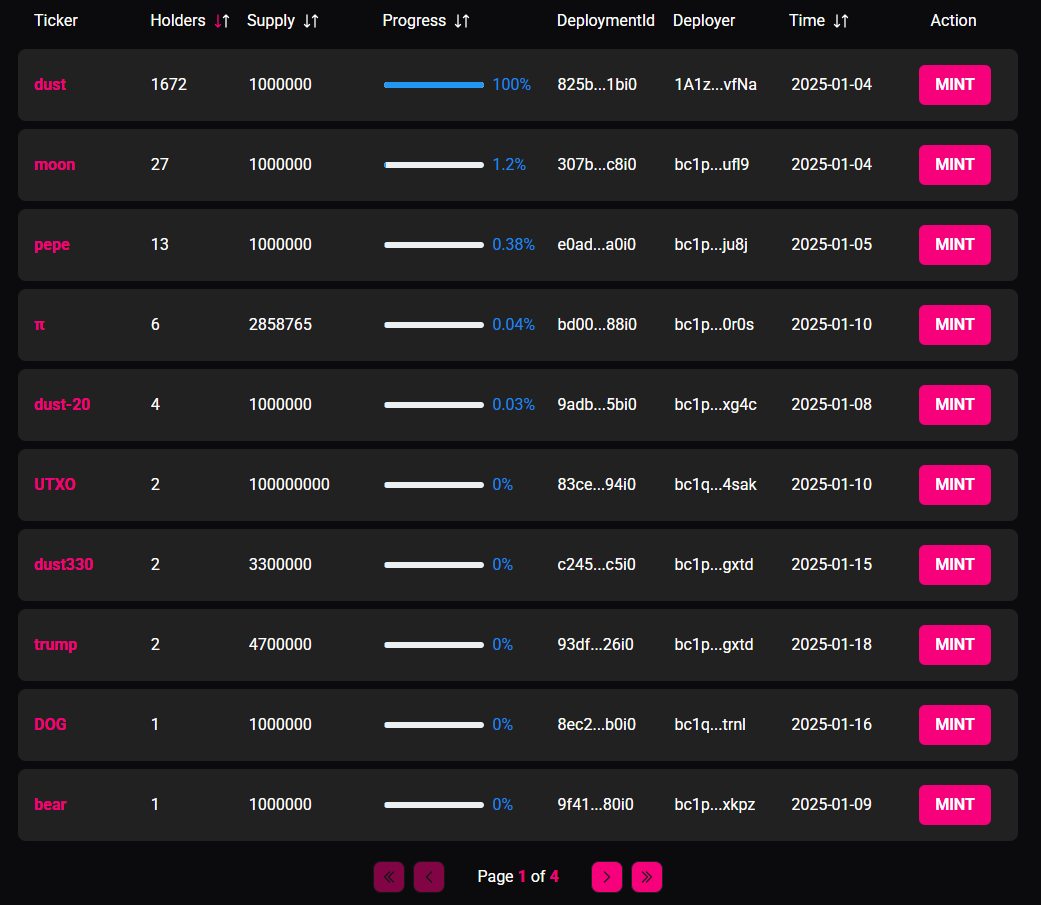Open the dust ticker link

click(x=50, y=85)
